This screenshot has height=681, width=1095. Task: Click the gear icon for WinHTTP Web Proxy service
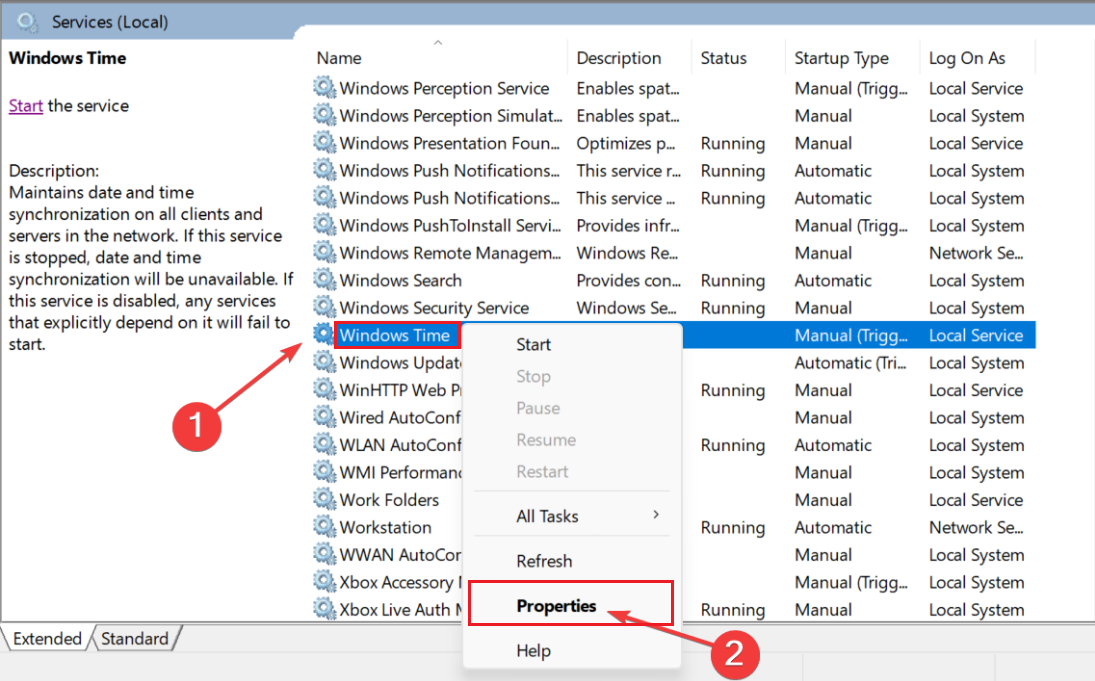[x=324, y=390]
